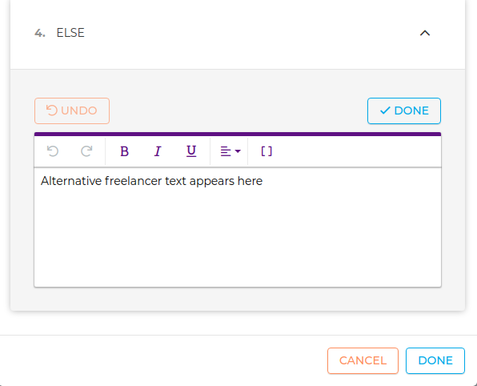The height and width of the screenshot is (386, 477).
Task: Click the step number 4 label
Action: (40, 33)
